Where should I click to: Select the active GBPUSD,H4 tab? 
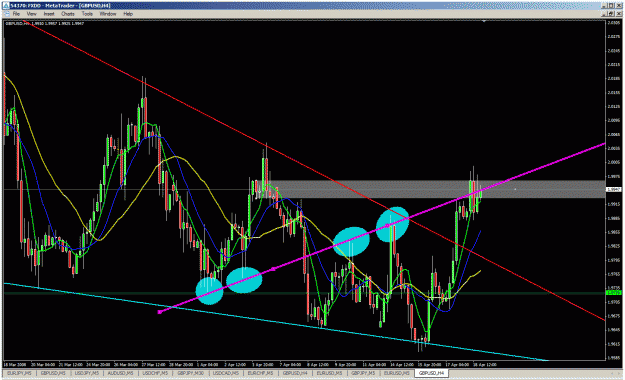pos(431,373)
